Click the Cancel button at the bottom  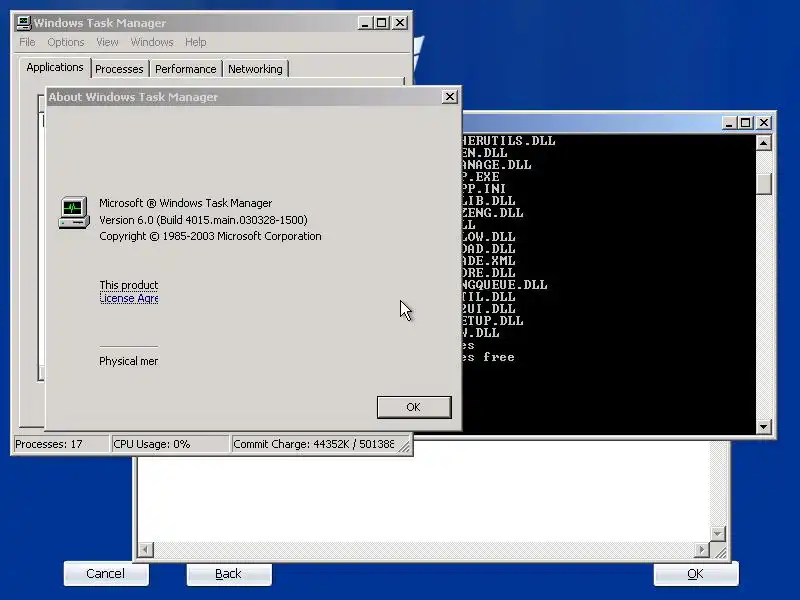(106, 574)
